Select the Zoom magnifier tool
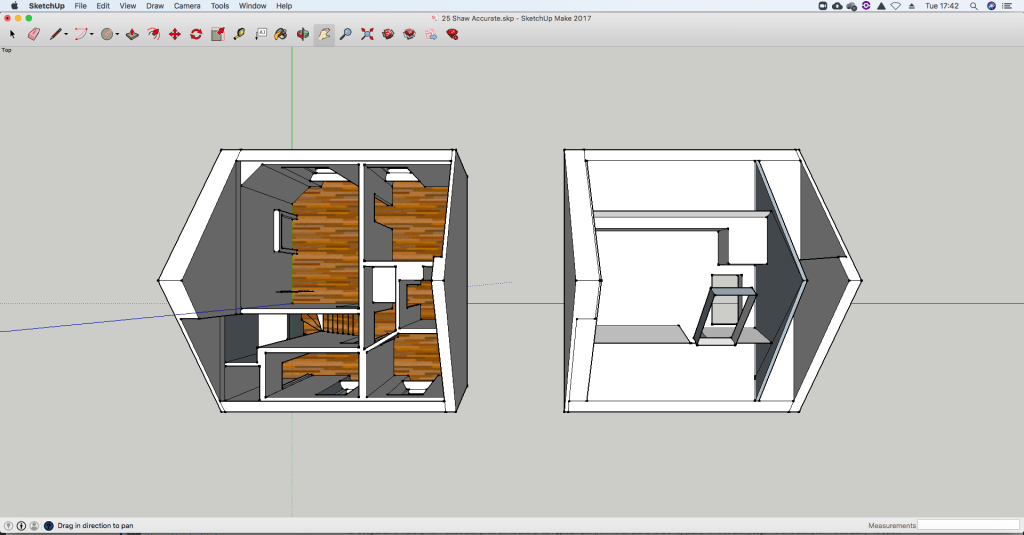 tap(345, 34)
